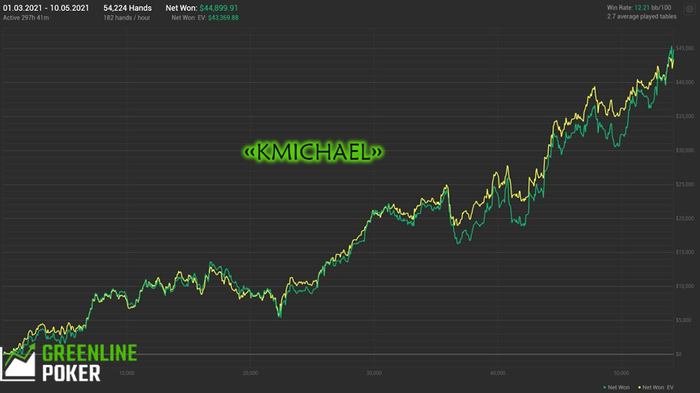Click the $25,000 y-axis label
Screen dimensions: 700x393
pos(685,184)
